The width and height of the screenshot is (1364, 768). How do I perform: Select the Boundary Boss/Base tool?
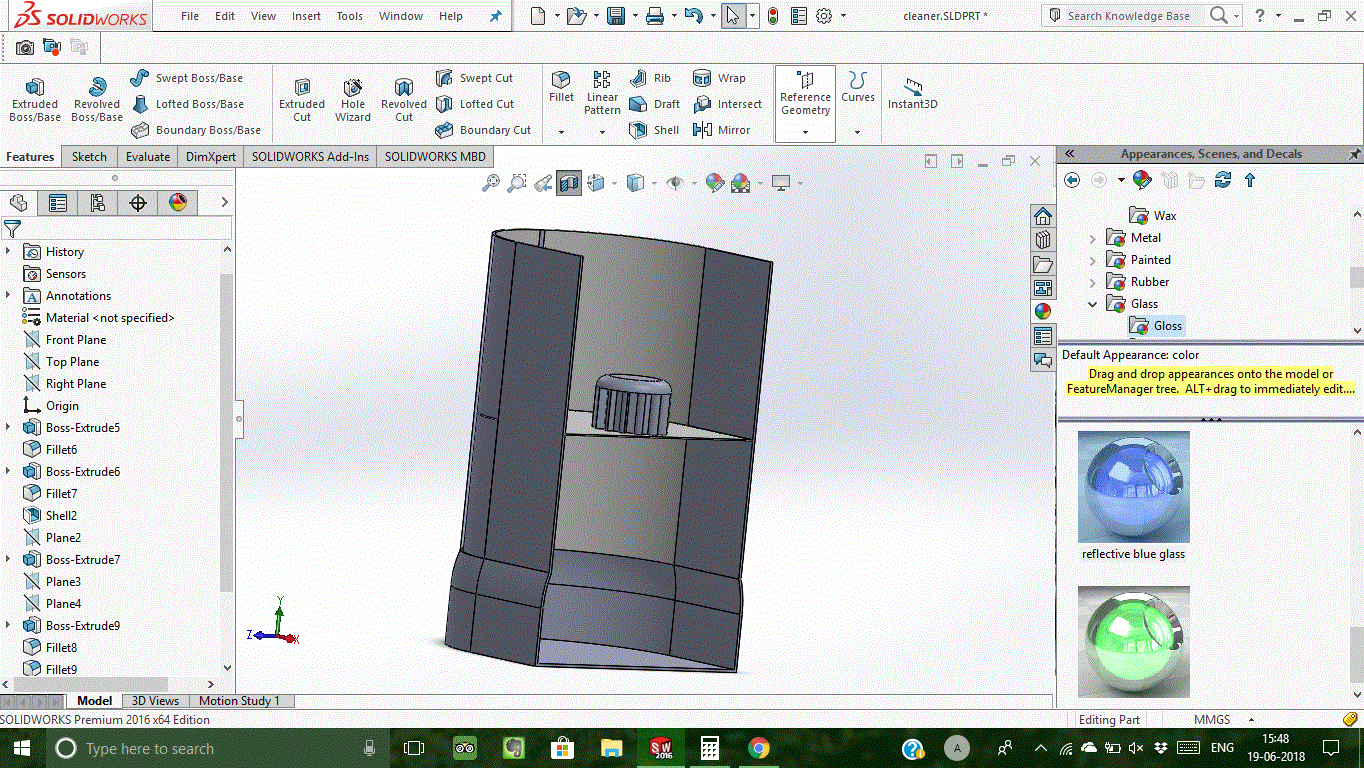pos(196,130)
